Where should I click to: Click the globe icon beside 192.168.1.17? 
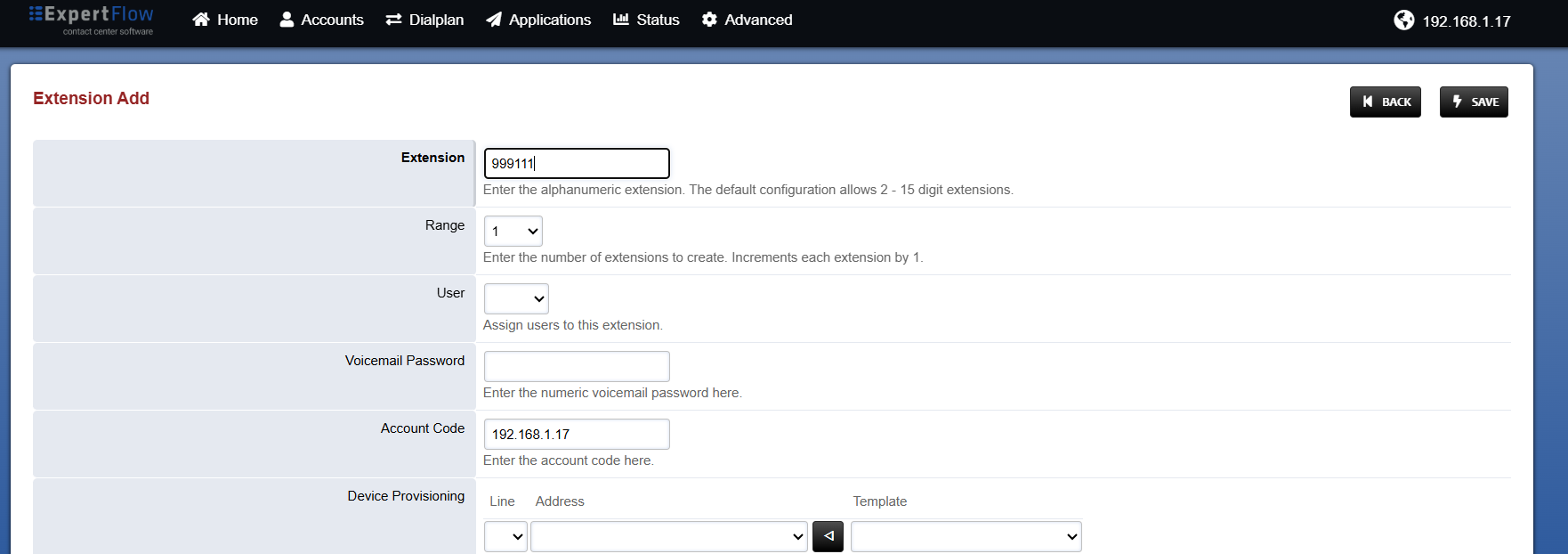click(x=1404, y=20)
